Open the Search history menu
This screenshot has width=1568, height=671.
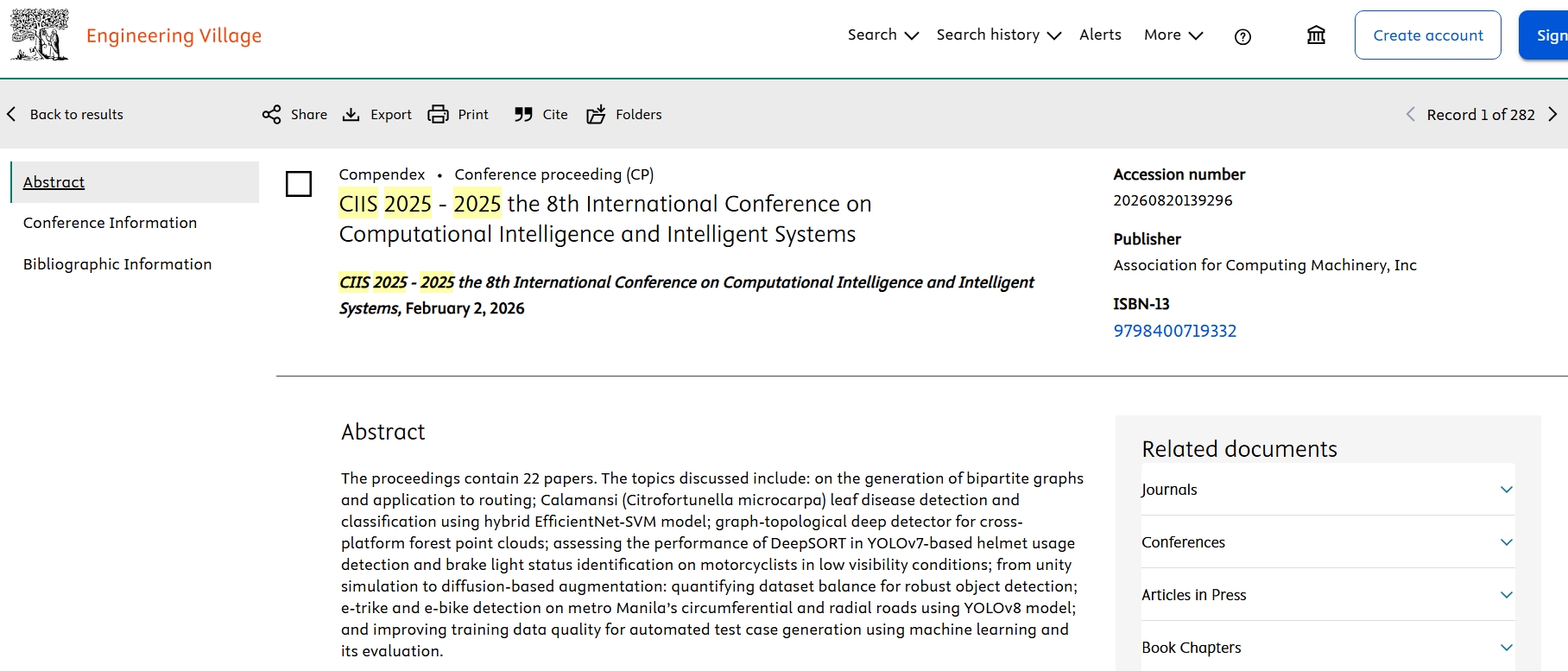998,35
